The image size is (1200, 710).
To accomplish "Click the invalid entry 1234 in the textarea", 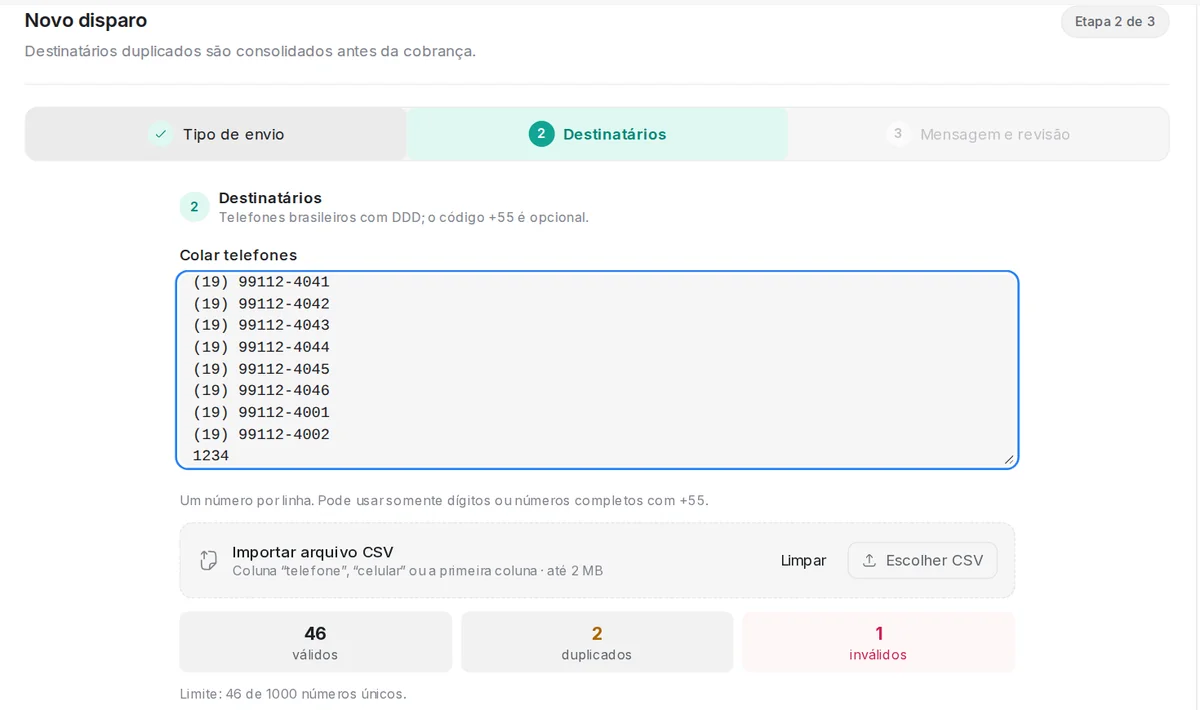I will 211,456.
